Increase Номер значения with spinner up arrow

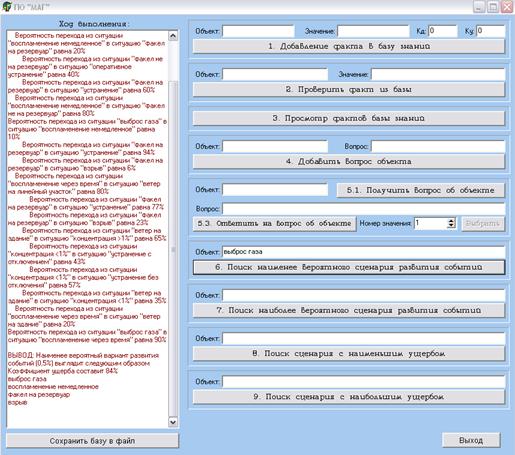click(x=451, y=221)
